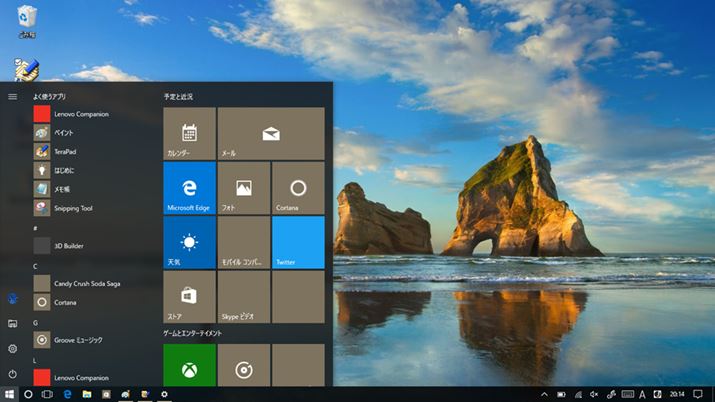Open the Cortana tile in the tile grid

(298, 188)
